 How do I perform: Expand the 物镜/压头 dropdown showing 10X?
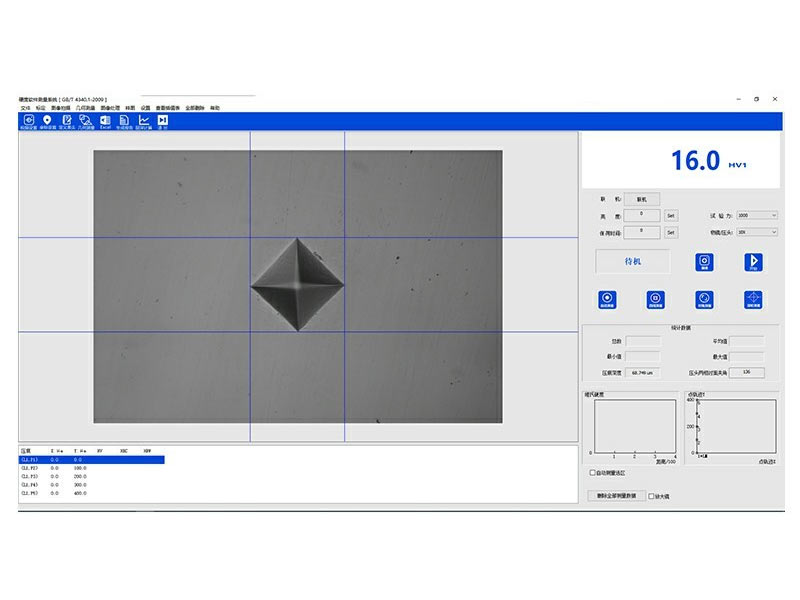tap(757, 232)
